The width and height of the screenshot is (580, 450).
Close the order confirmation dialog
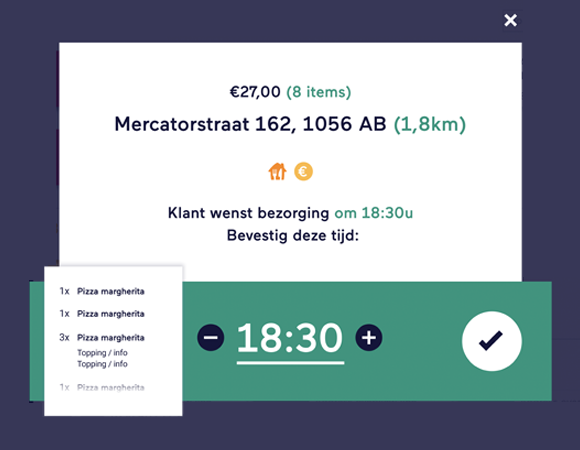tap(510, 20)
